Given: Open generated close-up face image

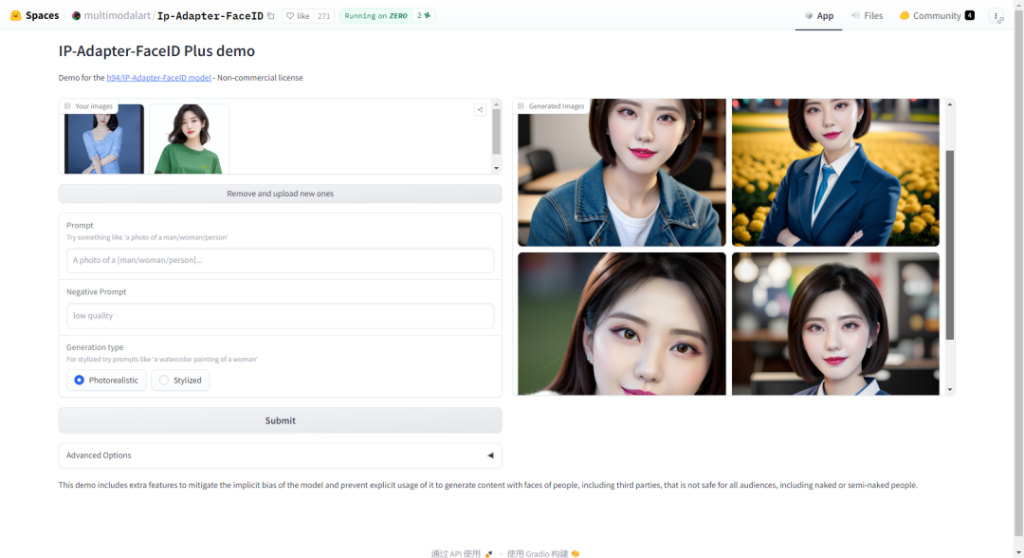Looking at the screenshot, I should [622, 324].
